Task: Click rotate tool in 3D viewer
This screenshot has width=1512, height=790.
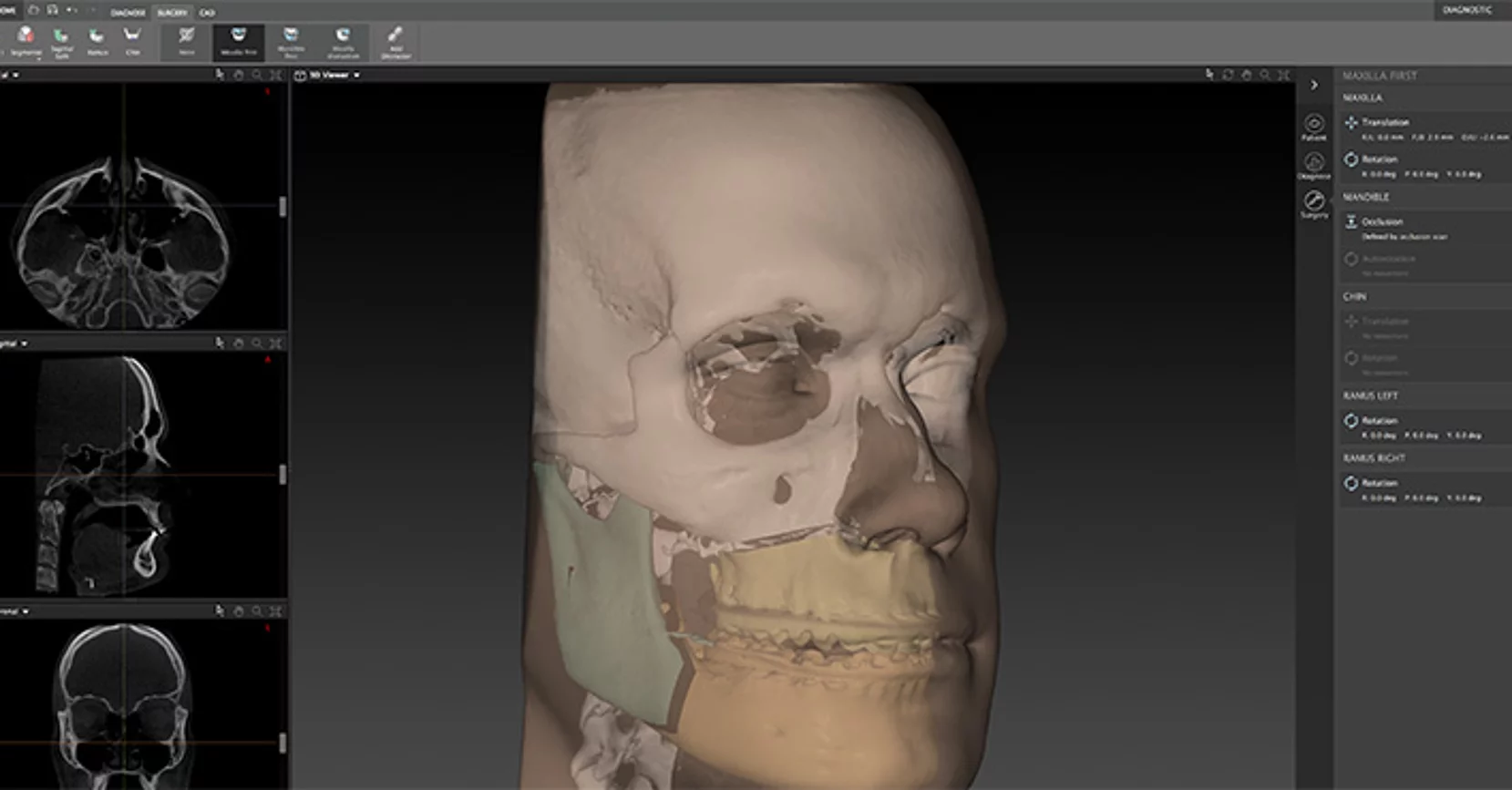Action: click(x=1229, y=75)
